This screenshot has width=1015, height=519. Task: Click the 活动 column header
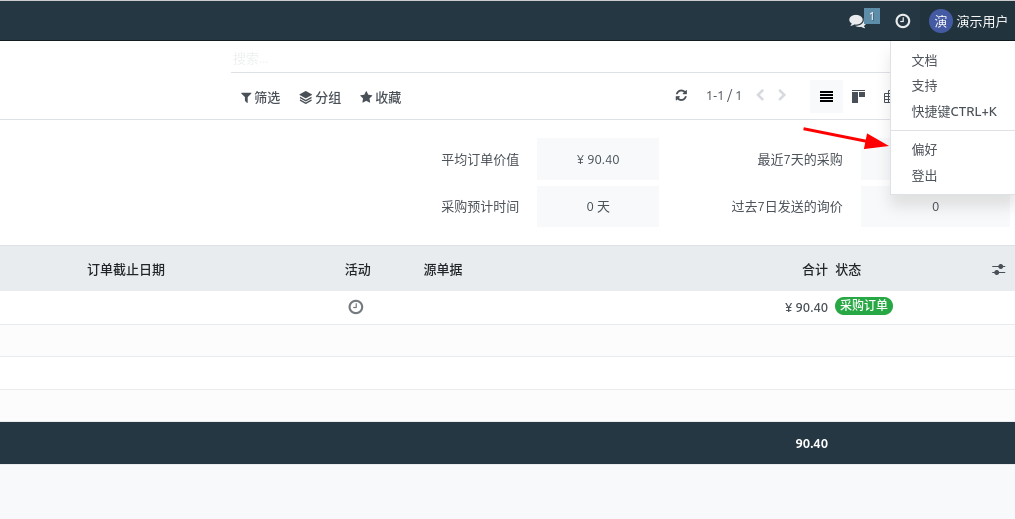(x=357, y=270)
